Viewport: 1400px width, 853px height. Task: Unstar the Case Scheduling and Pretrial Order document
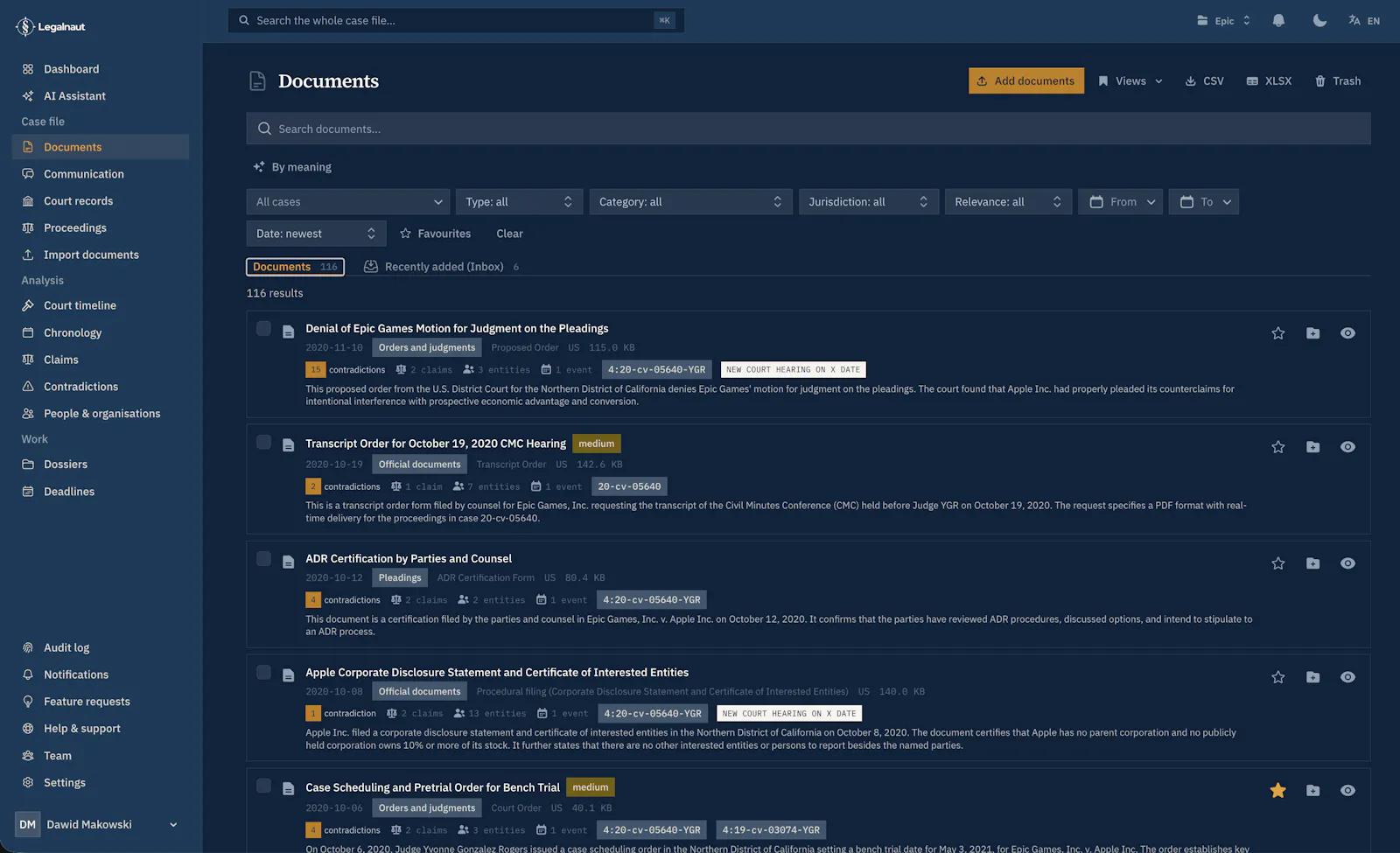(x=1277, y=791)
